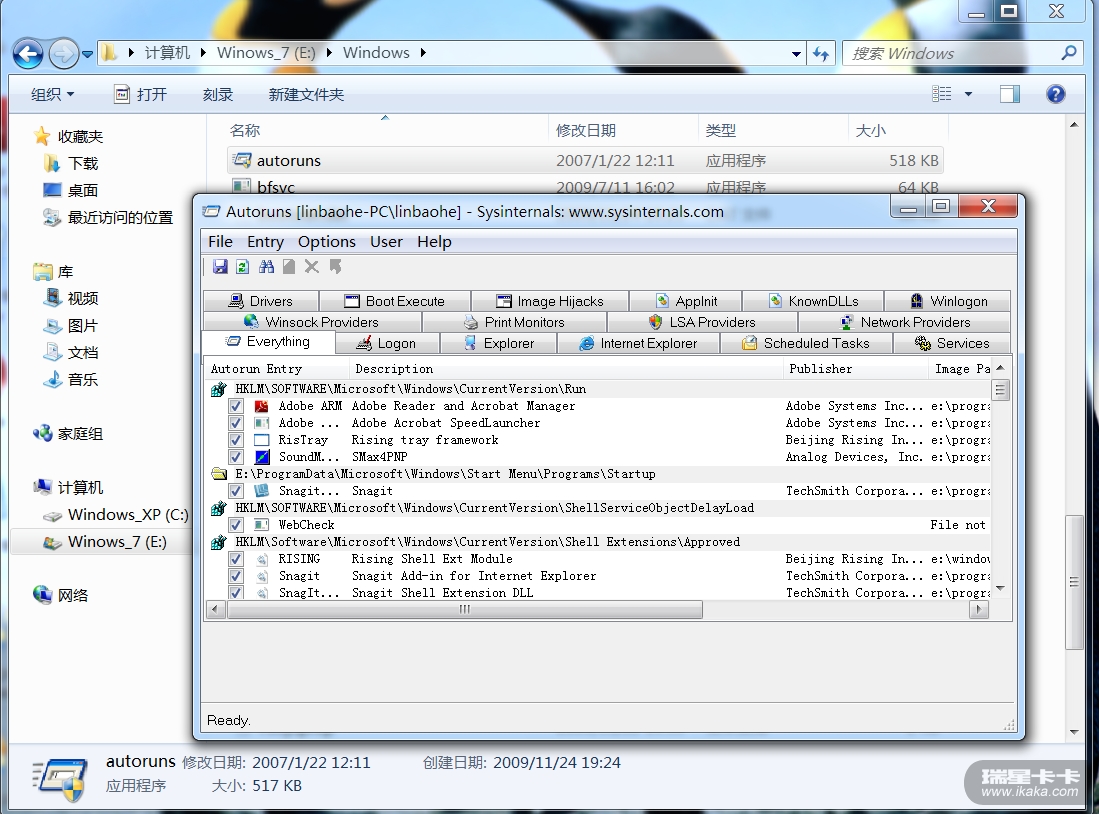Uncheck the WebCheck entry checkbox
Screen dimensions: 1099x814
pyautogui.click(x=236, y=525)
